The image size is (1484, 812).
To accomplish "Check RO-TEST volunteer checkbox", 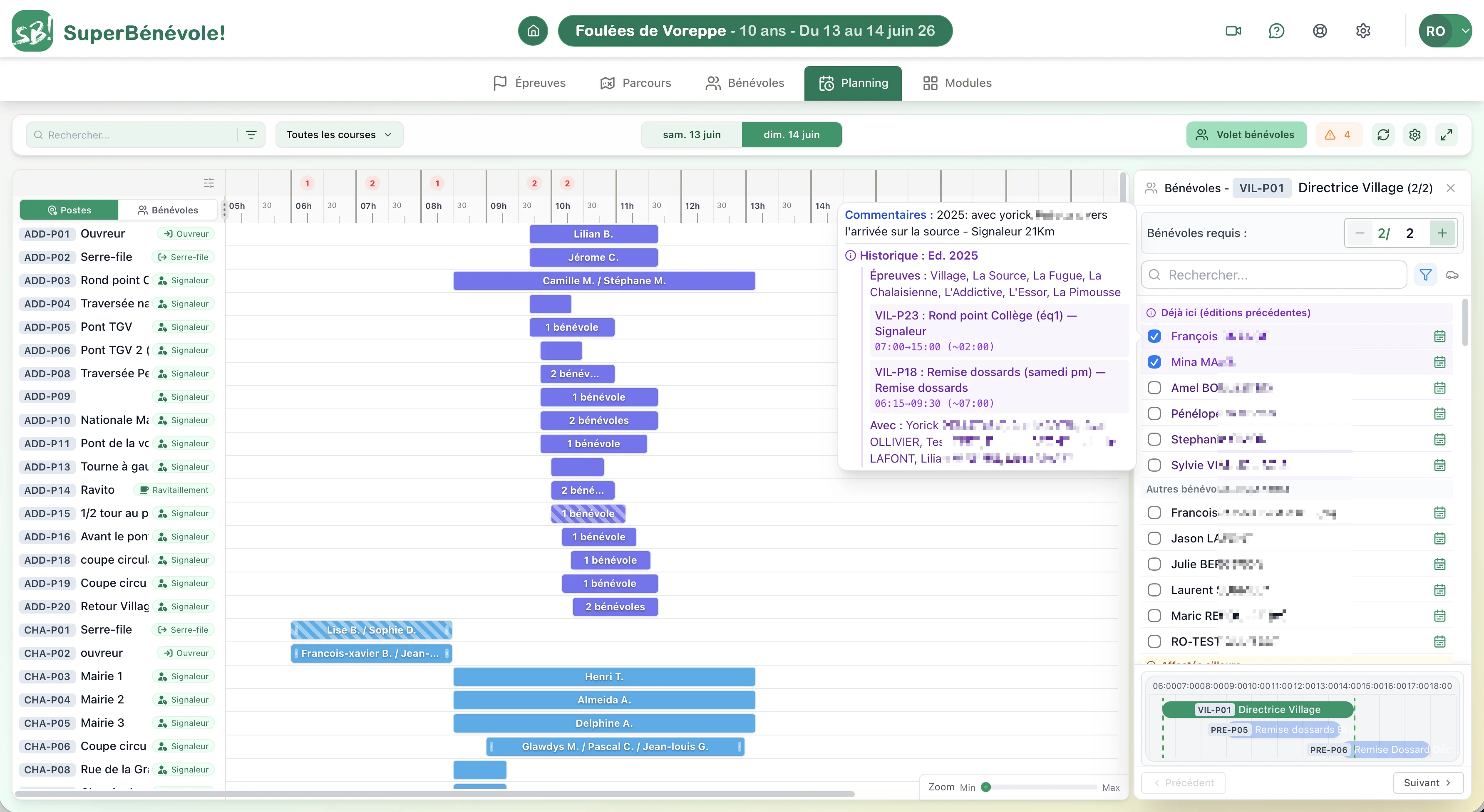I will 1154,641.
